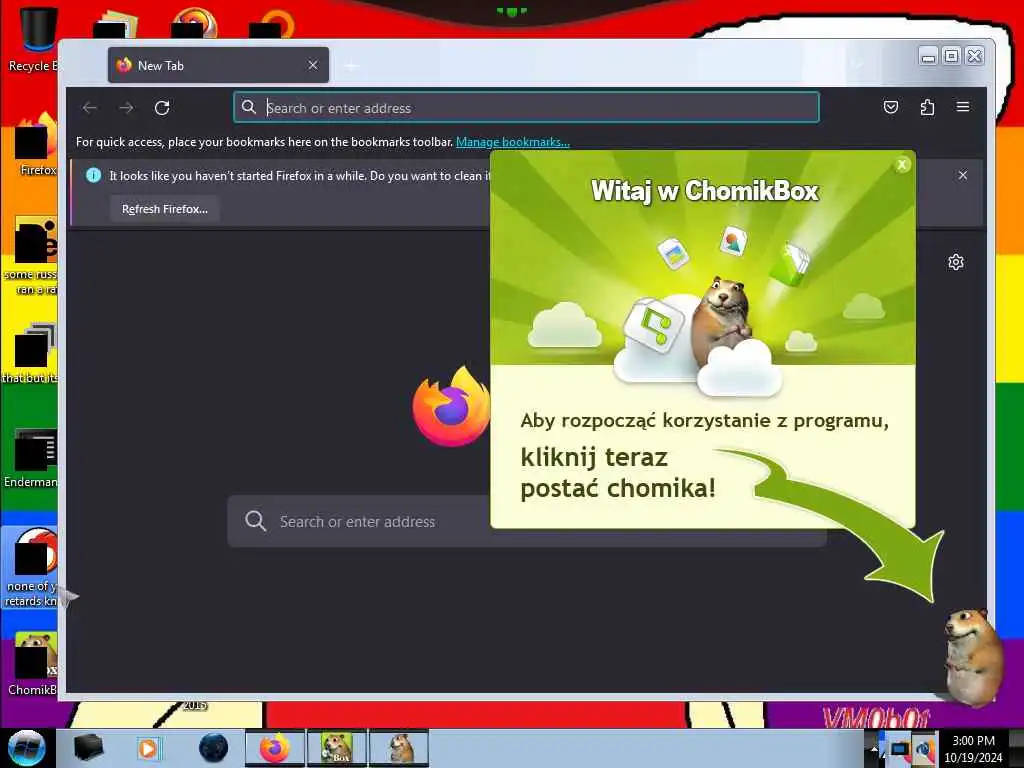Click the Refresh Firefox... button
The image size is (1024, 768).
[165, 209]
